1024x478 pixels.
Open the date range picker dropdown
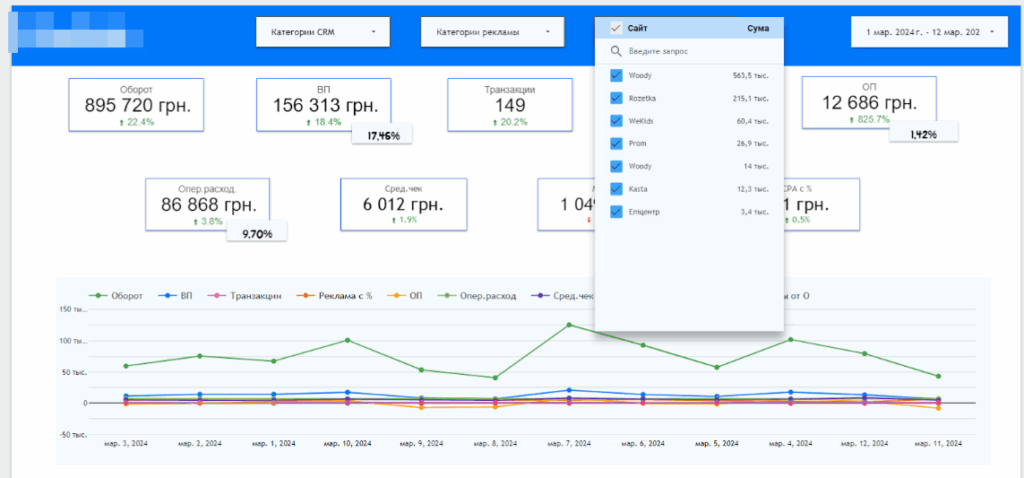pyautogui.click(x=929, y=31)
